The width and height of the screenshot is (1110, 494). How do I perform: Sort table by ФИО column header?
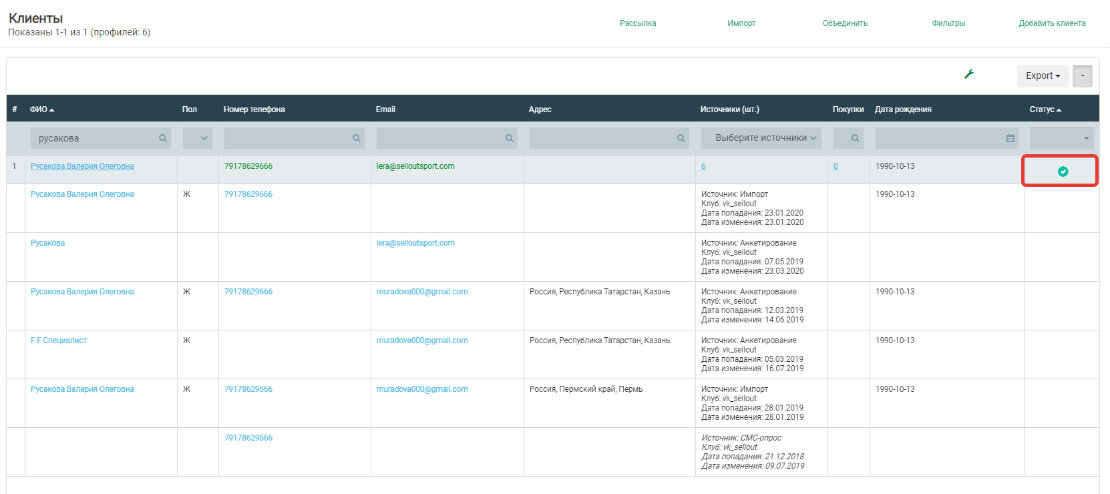42,109
